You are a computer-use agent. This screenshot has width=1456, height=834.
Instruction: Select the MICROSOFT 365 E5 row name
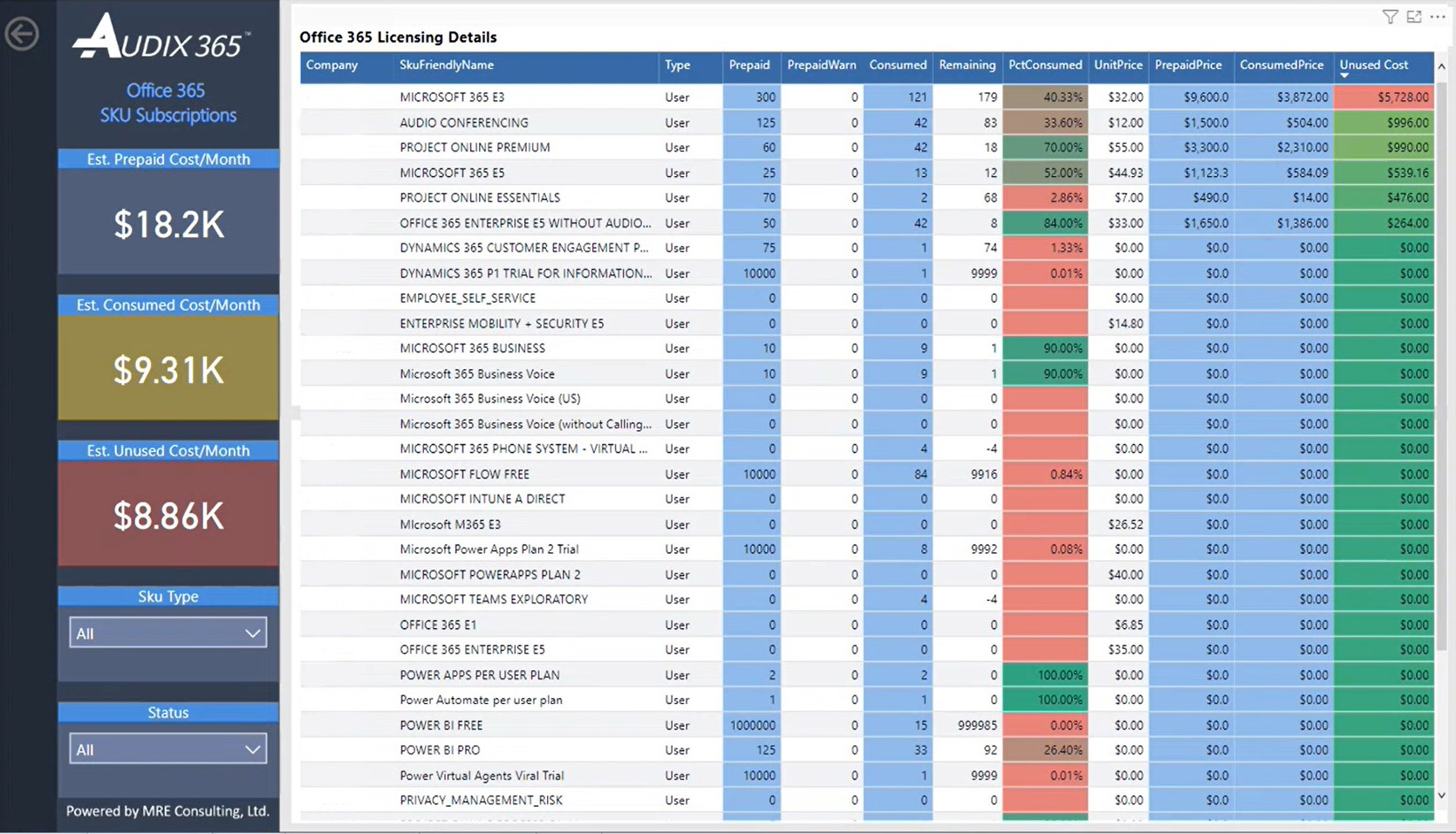point(452,173)
